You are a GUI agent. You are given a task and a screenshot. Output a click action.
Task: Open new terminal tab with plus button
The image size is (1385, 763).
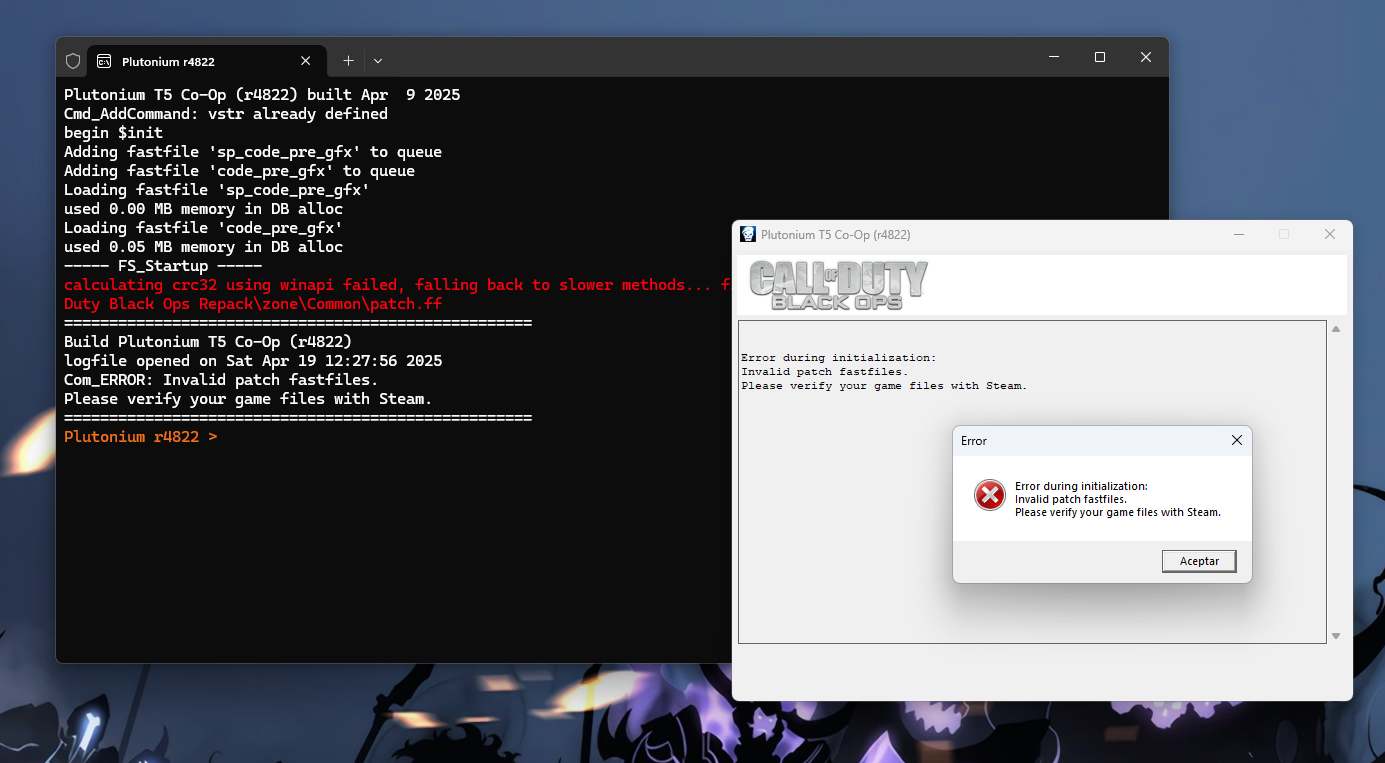click(348, 61)
